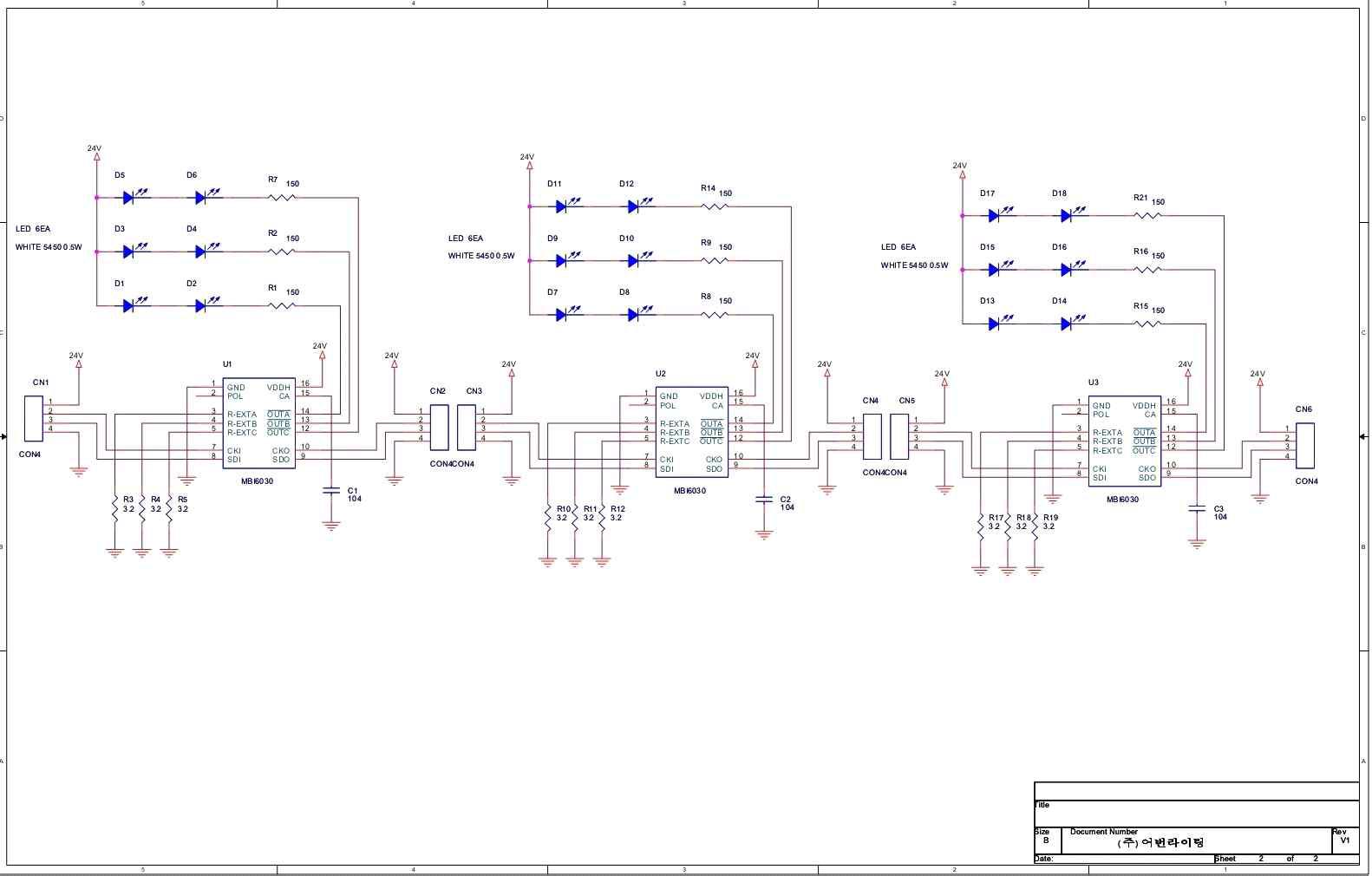
Task: Click the 104 value under C1
Action: pyautogui.click(x=354, y=499)
